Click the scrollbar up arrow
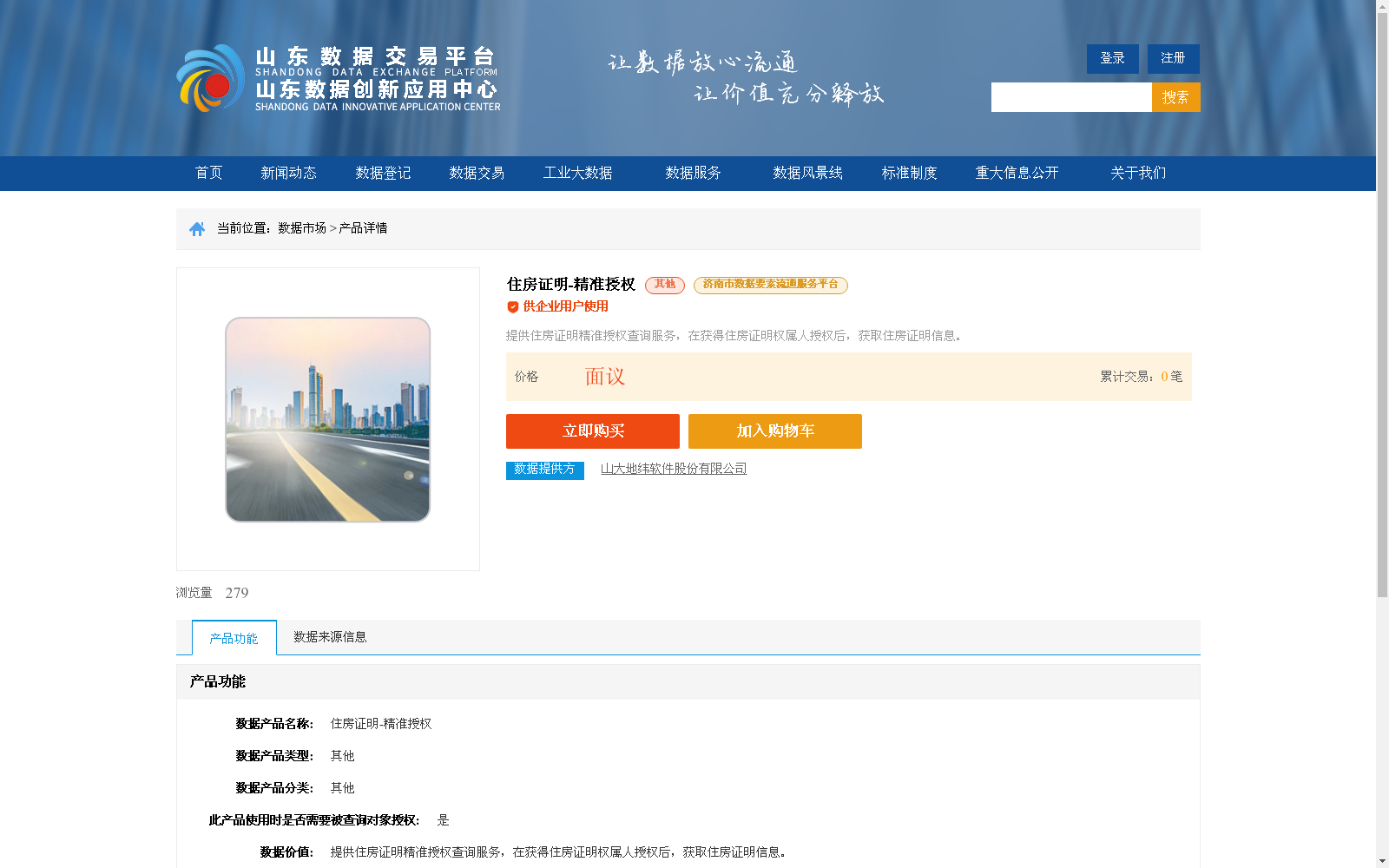Image resolution: width=1389 pixels, height=868 pixels. [1382, 6]
